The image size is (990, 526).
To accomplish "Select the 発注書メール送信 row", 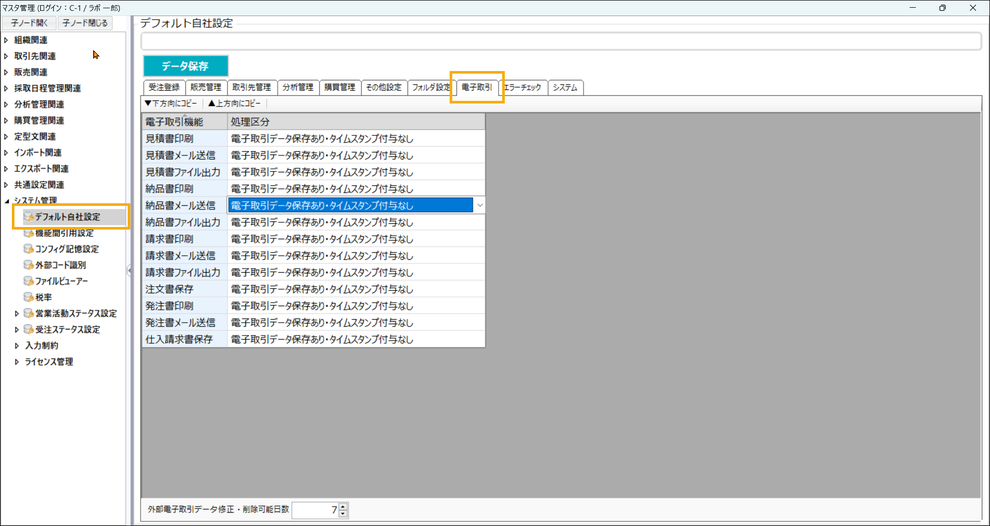I will 313,323.
